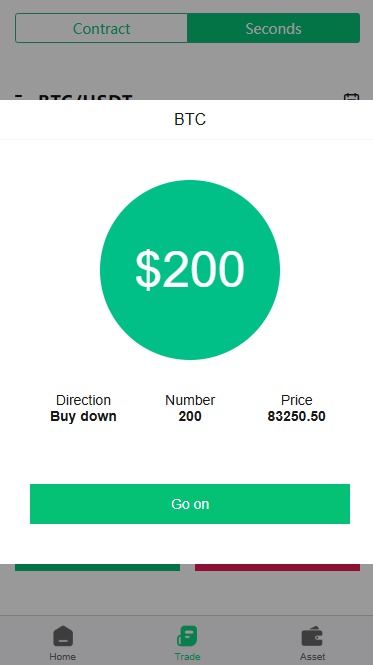The height and width of the screenshot is (665, 373).
Task: Confirm with the Go on button
Action: click(190, 504)
